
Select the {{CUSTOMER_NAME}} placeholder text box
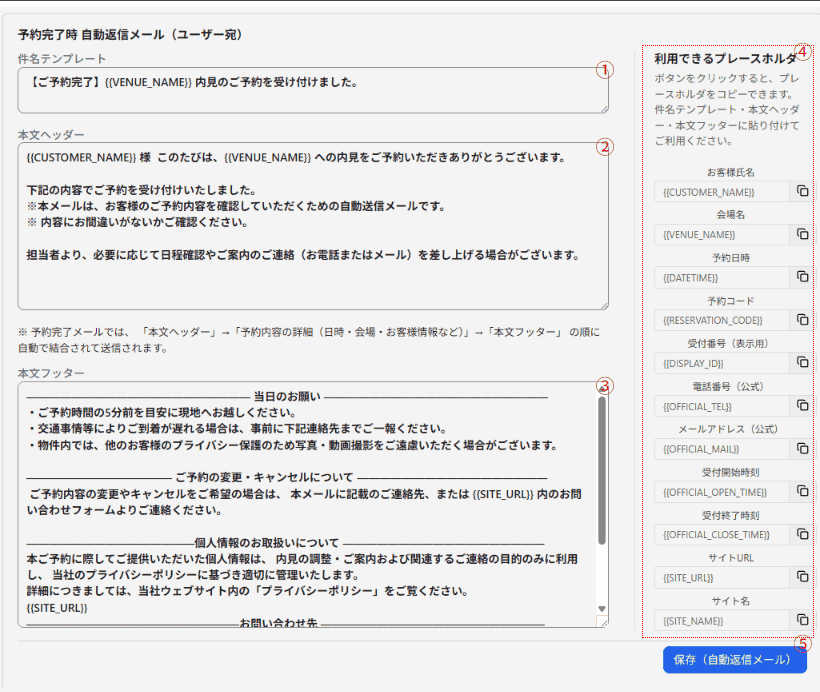[x=720, y=191]
